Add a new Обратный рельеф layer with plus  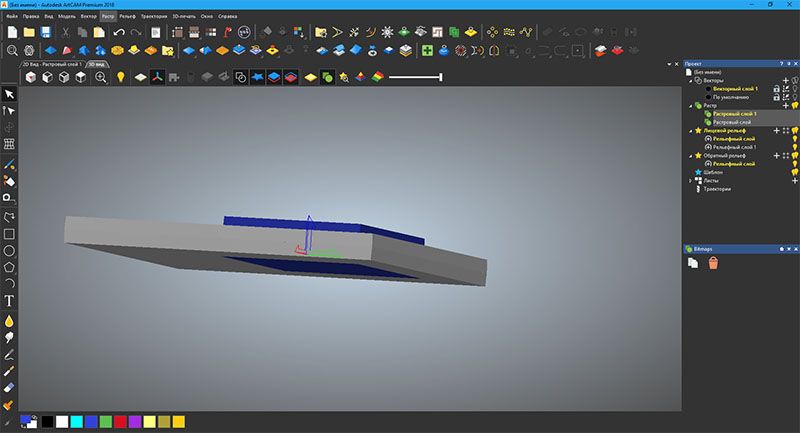click(x=777, y=156)
